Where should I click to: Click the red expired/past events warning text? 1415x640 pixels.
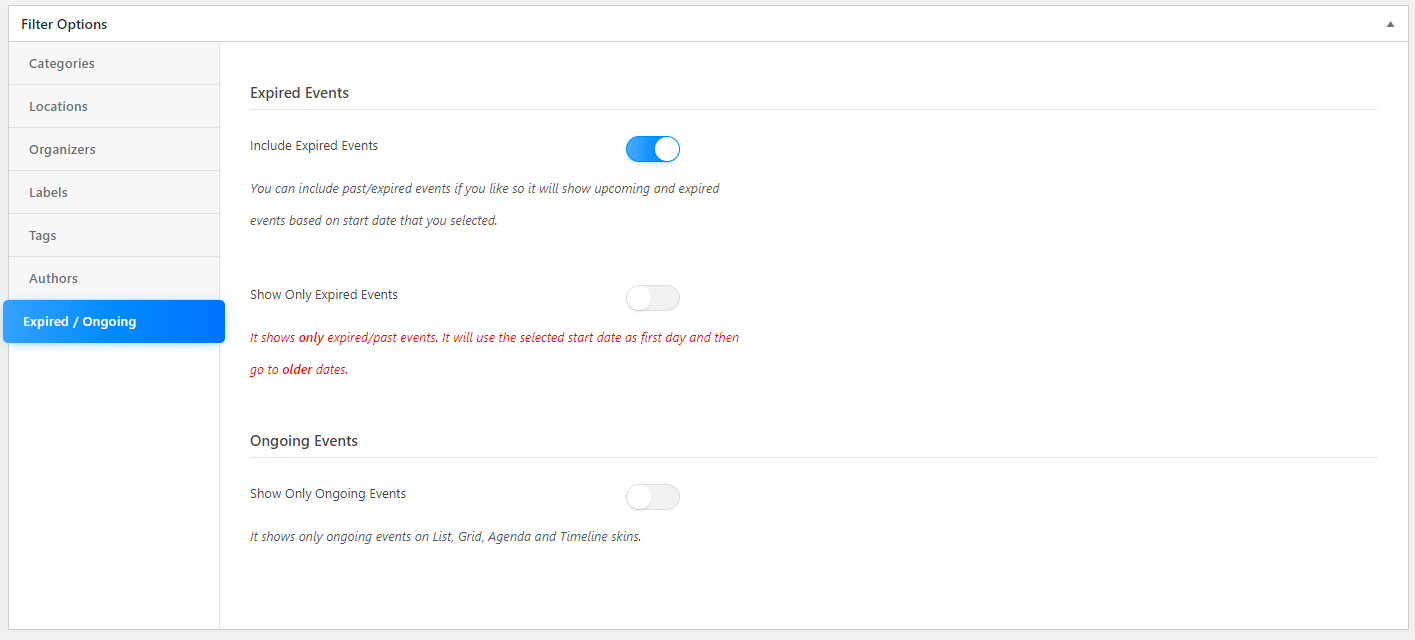click(x=495, y=353)
